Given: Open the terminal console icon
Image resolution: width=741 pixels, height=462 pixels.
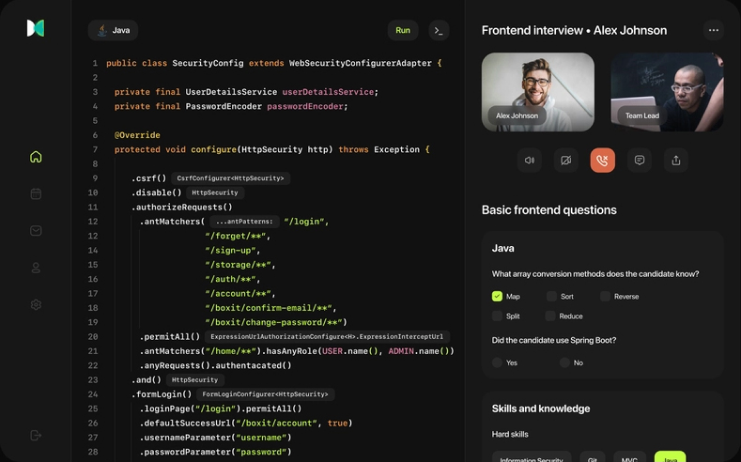Looking at the screenshot, I should coord(438,30).
